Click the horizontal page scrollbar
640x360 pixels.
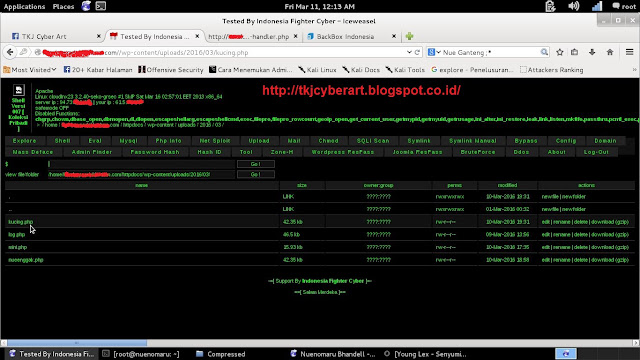click(77, 343)
